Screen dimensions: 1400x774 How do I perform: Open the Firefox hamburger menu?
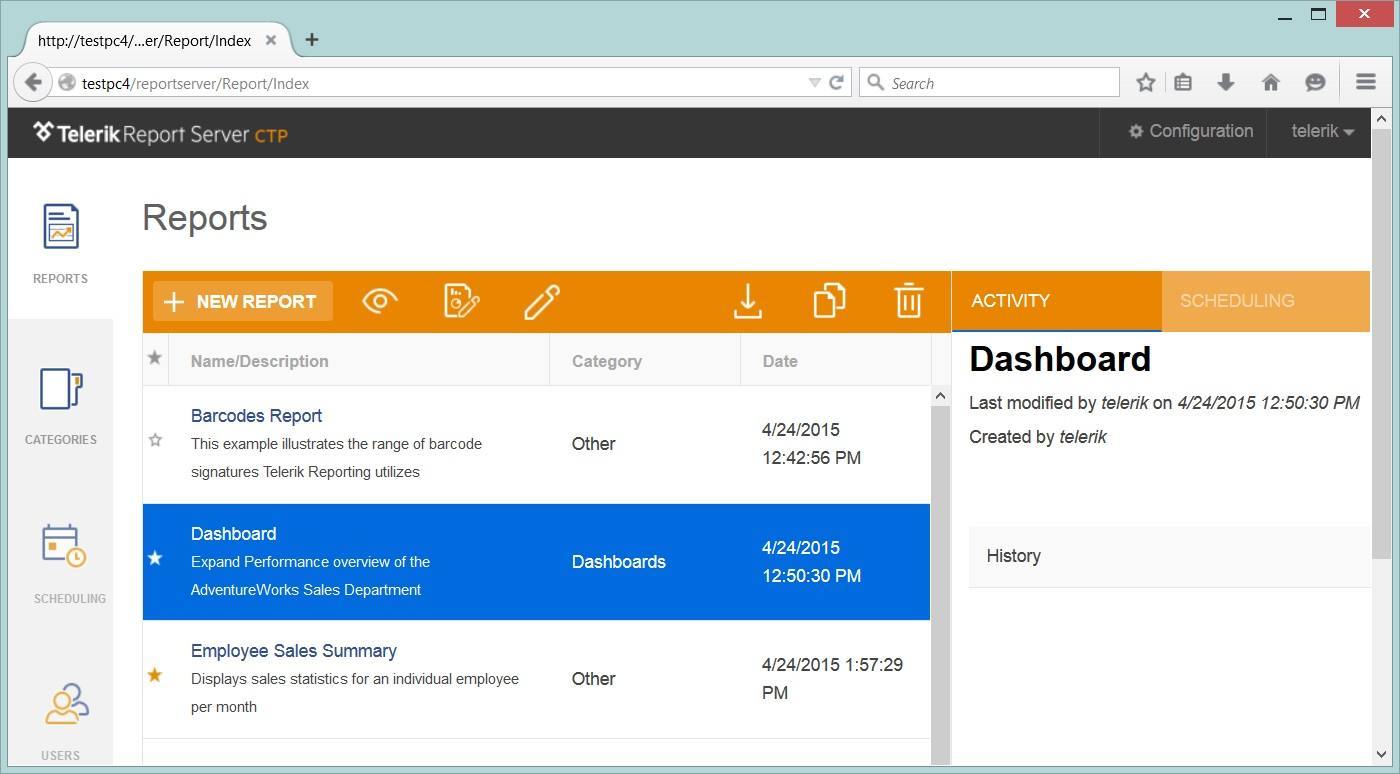pyautogui.click(x=1365, y=82)
